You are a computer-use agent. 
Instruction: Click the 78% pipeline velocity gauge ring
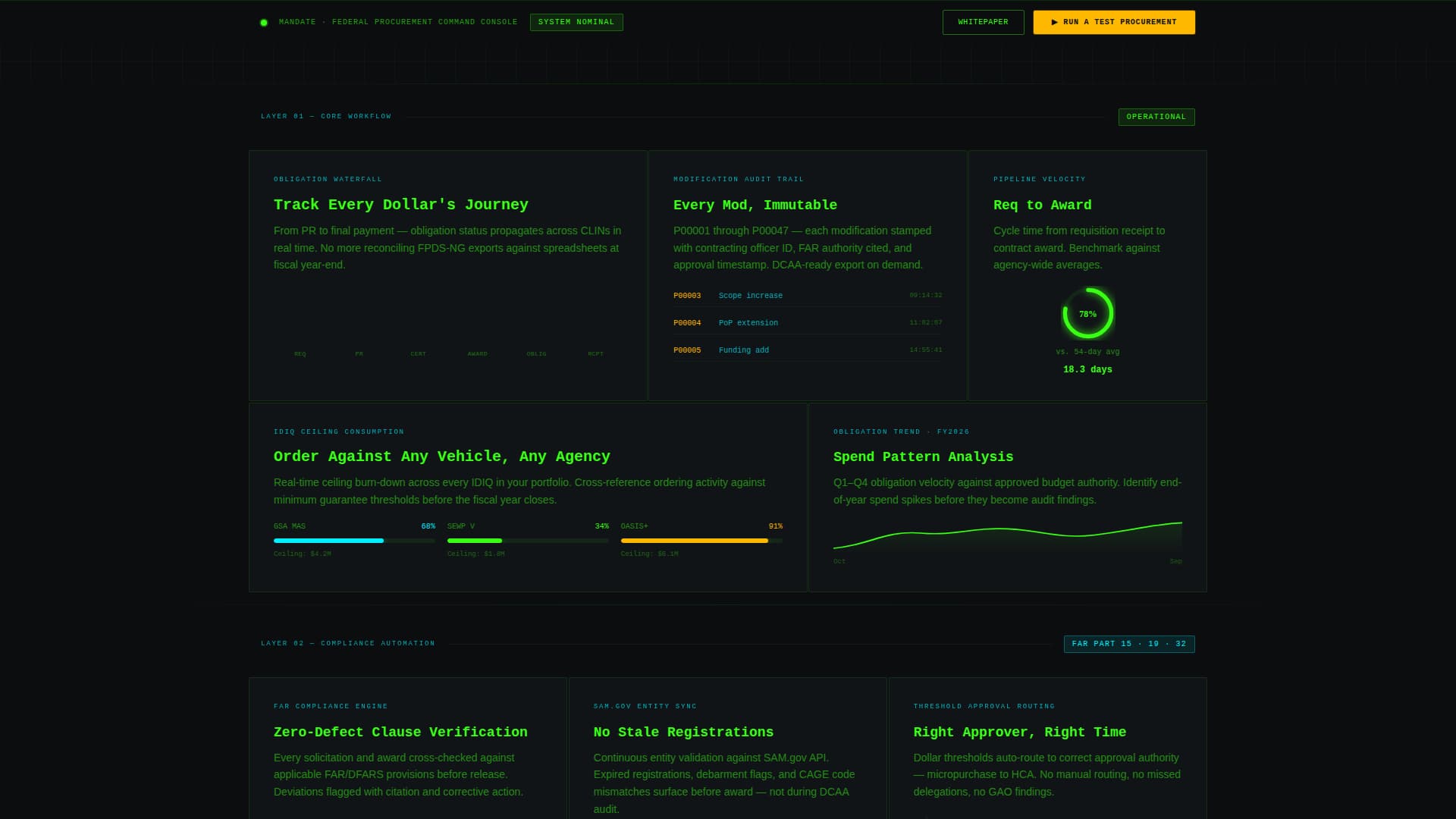1088,313
